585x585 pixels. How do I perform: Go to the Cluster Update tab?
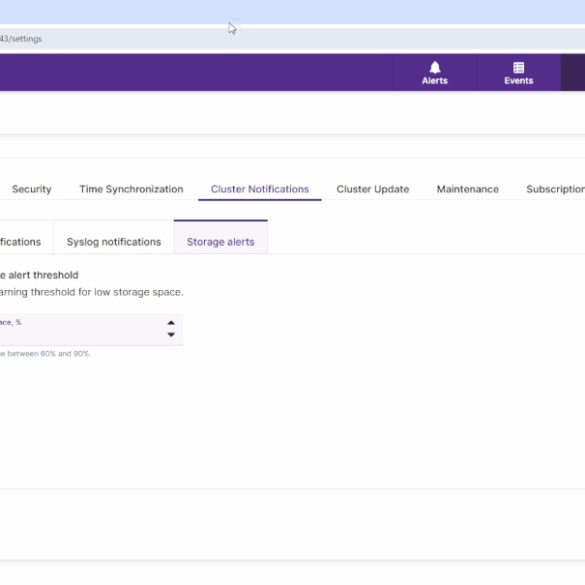(373, 189)
